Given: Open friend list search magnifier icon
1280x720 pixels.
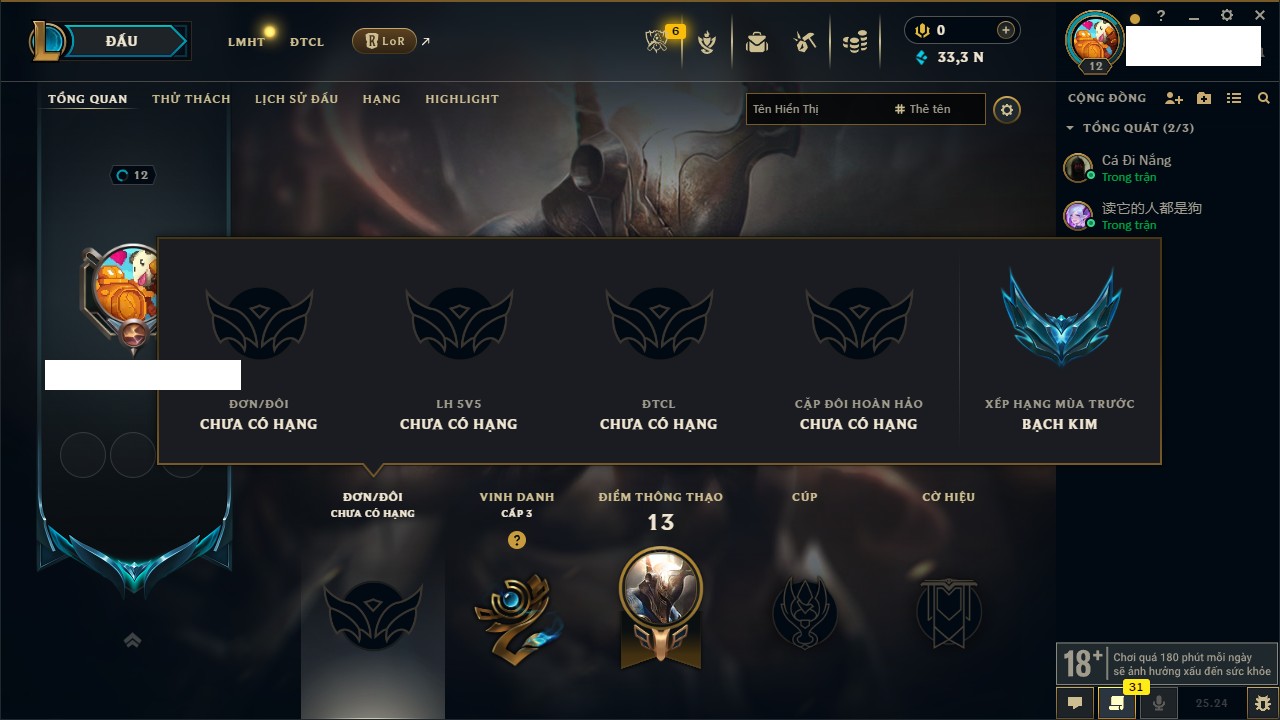Looking at the screenshot, I should [1264, 98].
